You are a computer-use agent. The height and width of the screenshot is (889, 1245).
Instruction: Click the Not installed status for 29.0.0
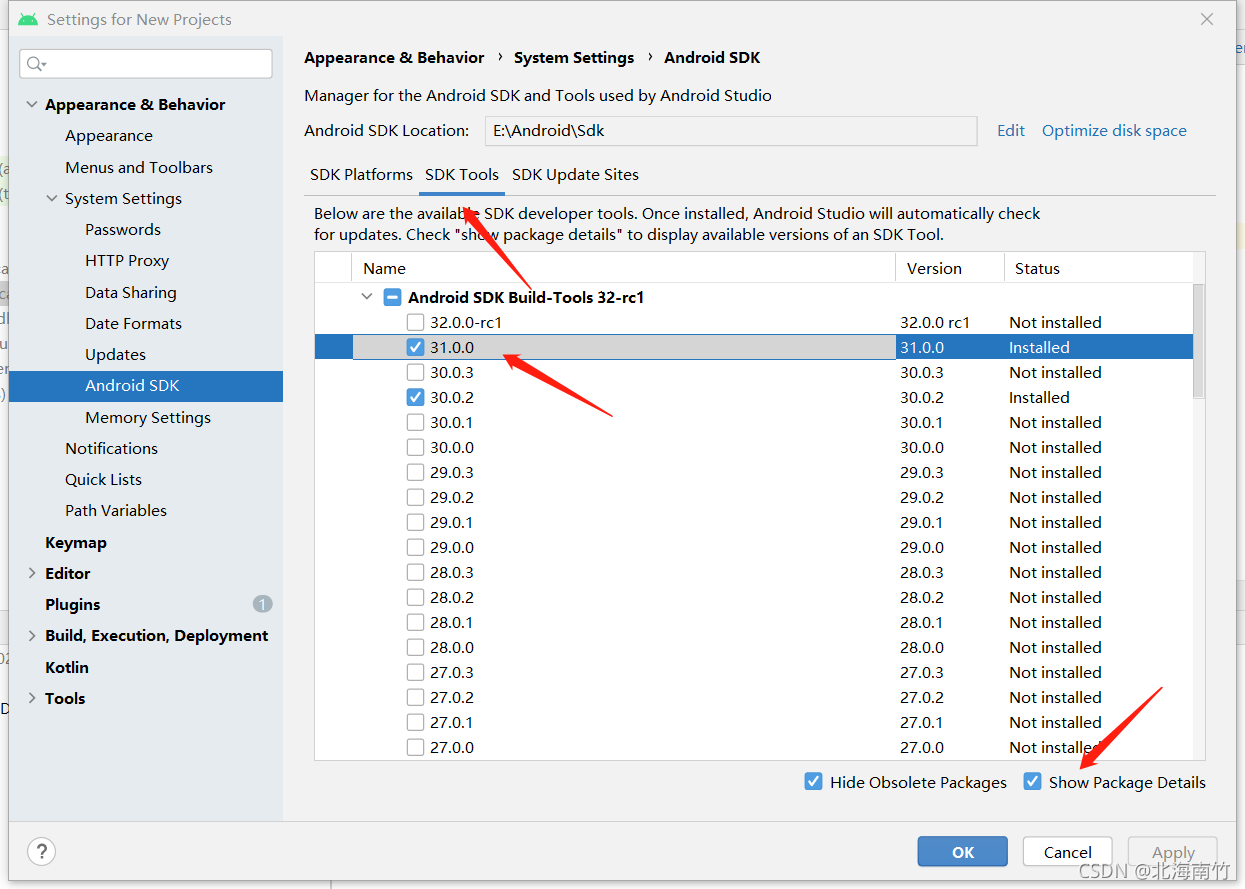1055,547
